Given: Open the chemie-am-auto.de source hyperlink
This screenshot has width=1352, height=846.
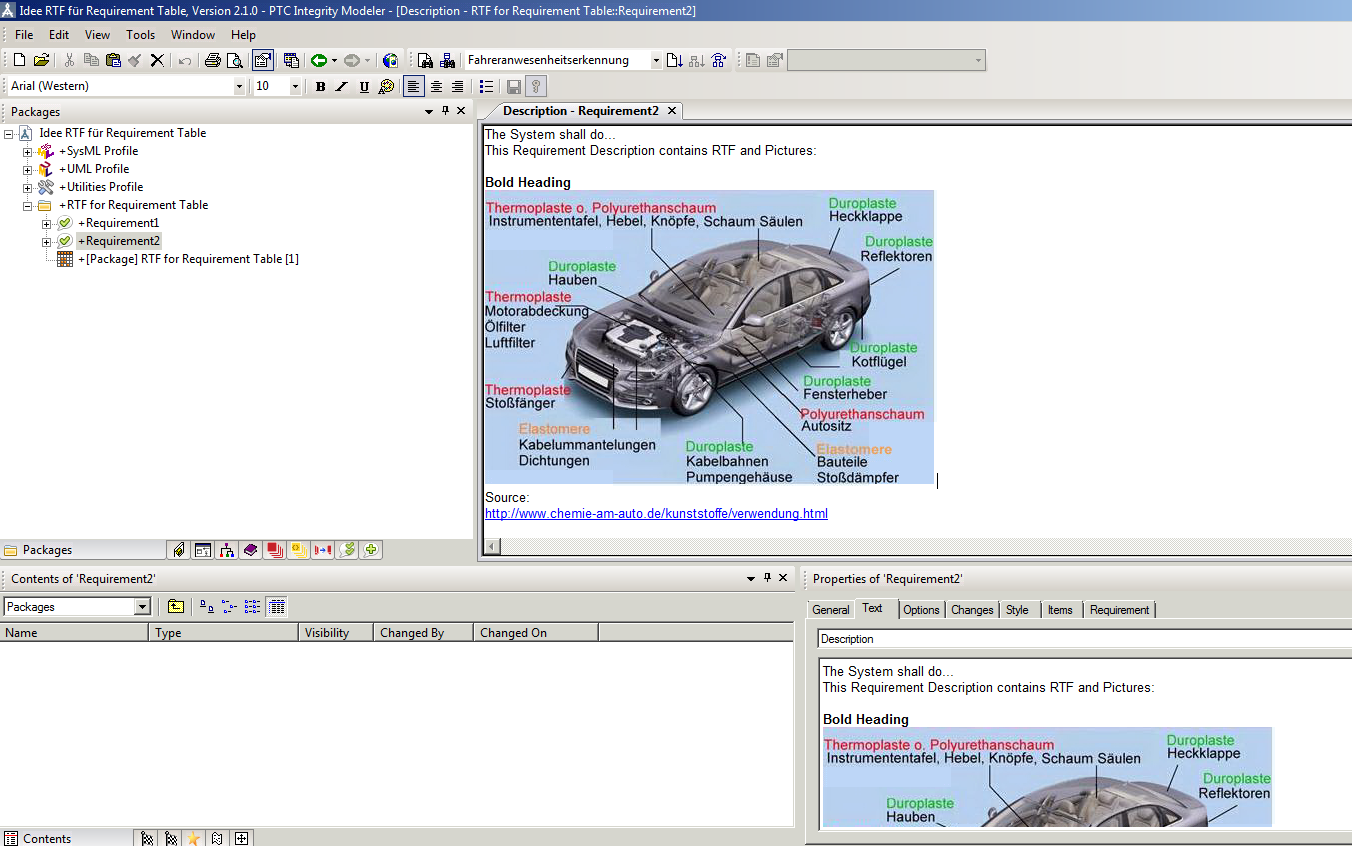Looking at the screenshot, I should [x=656, y=514].
